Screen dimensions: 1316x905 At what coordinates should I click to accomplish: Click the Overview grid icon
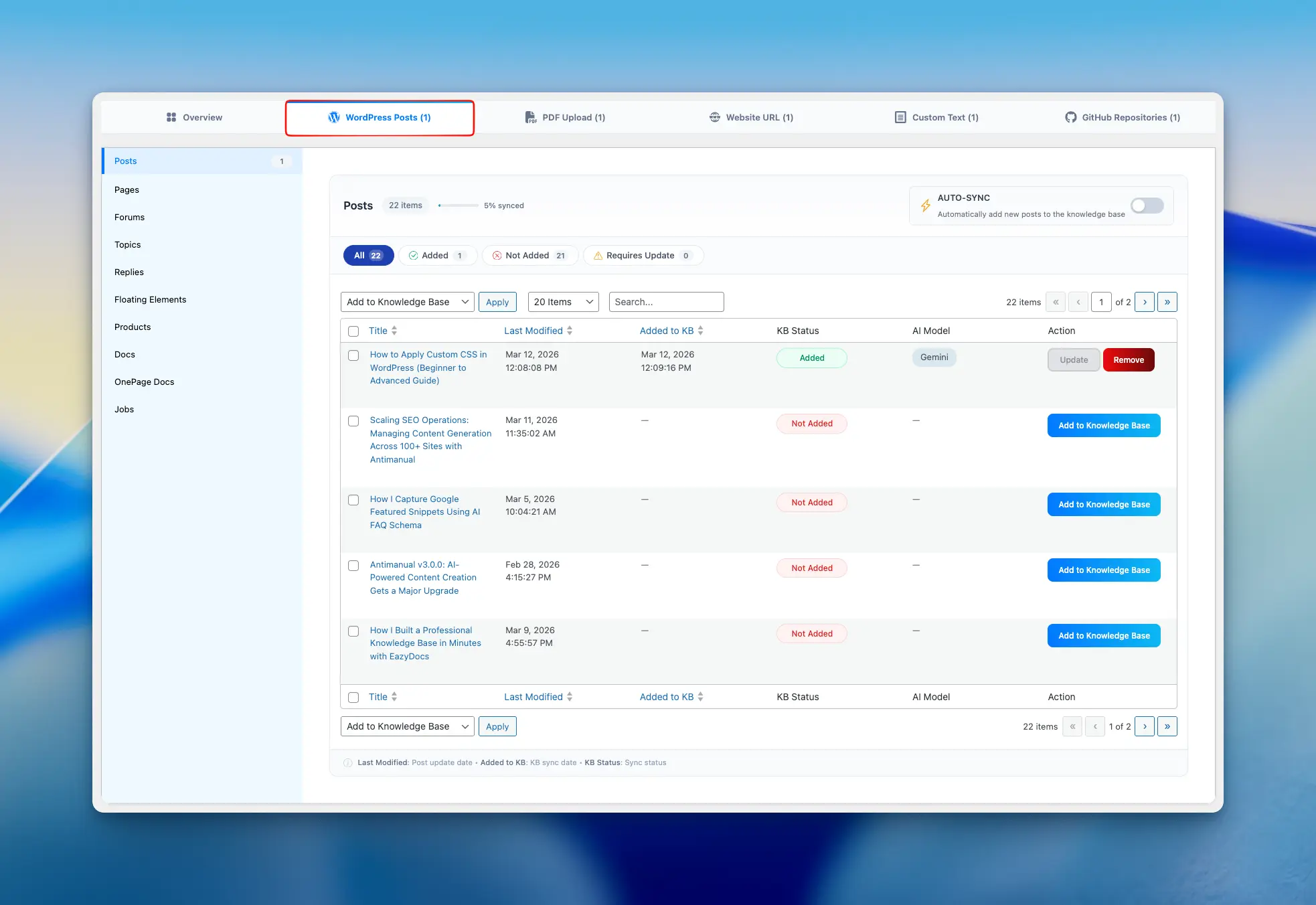171,117
